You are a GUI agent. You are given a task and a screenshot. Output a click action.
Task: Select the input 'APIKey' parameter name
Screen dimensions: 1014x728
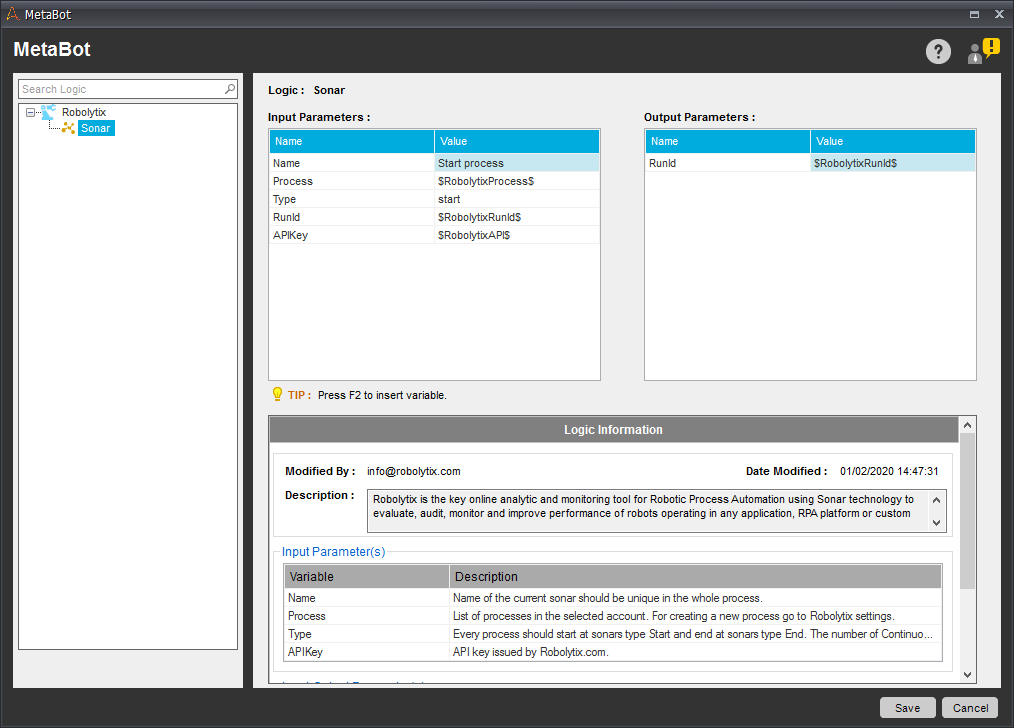[x=352, y=235]
